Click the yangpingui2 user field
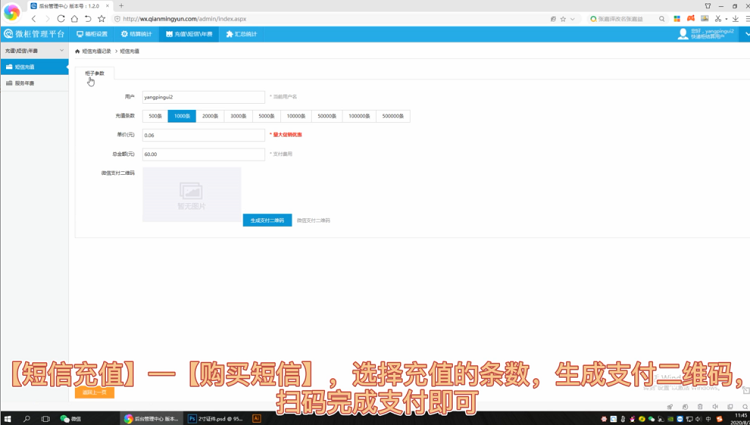750x425 pixels. click(203, 97)
